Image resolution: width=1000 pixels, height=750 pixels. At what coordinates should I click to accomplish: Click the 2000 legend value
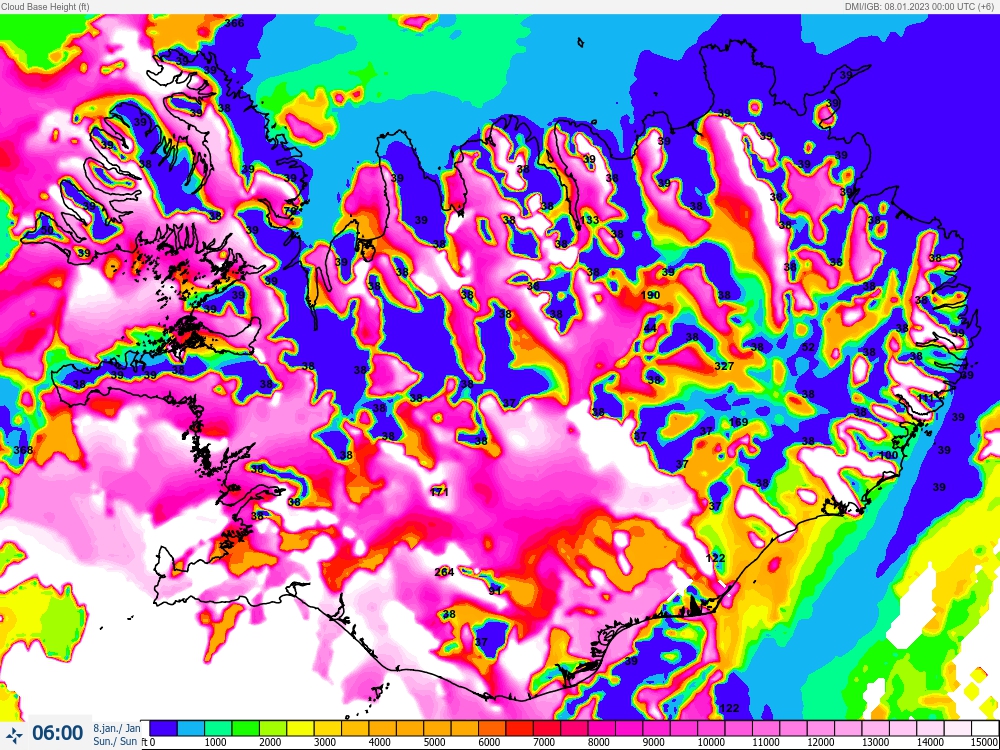270,742
